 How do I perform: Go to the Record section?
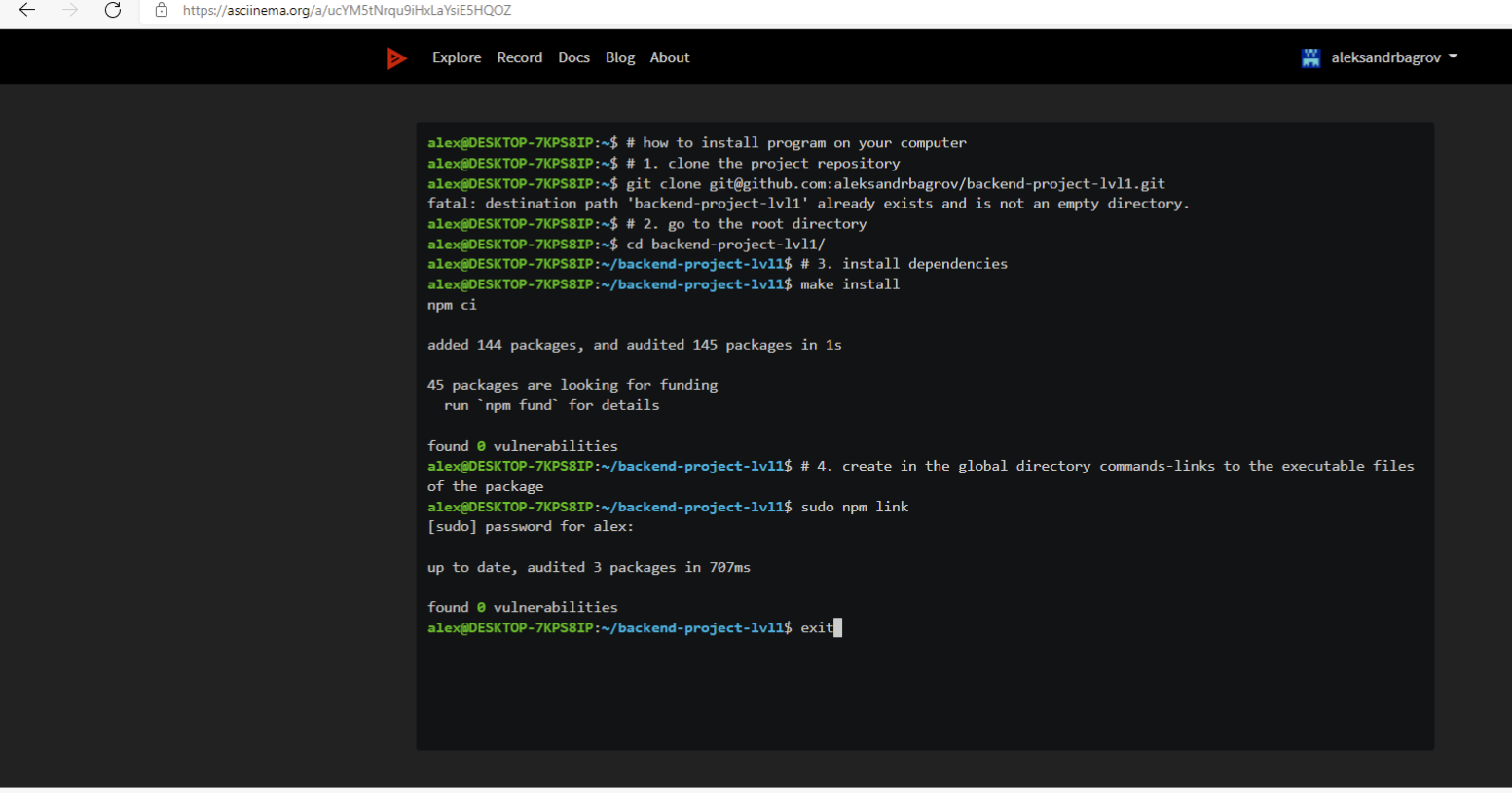click(x=519, y=57)
